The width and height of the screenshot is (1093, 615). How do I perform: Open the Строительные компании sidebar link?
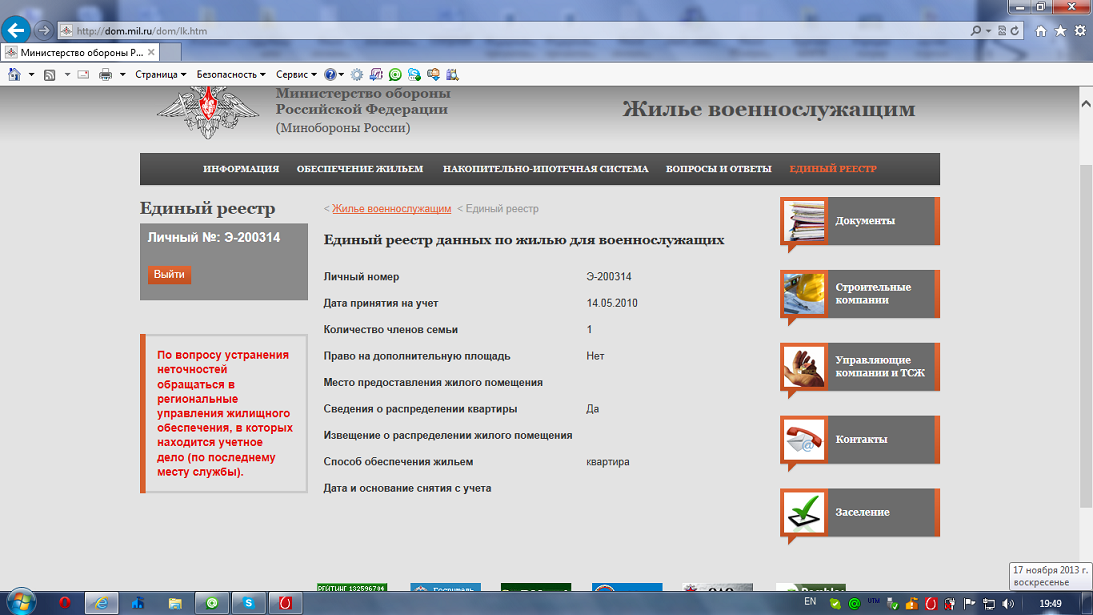872,293
